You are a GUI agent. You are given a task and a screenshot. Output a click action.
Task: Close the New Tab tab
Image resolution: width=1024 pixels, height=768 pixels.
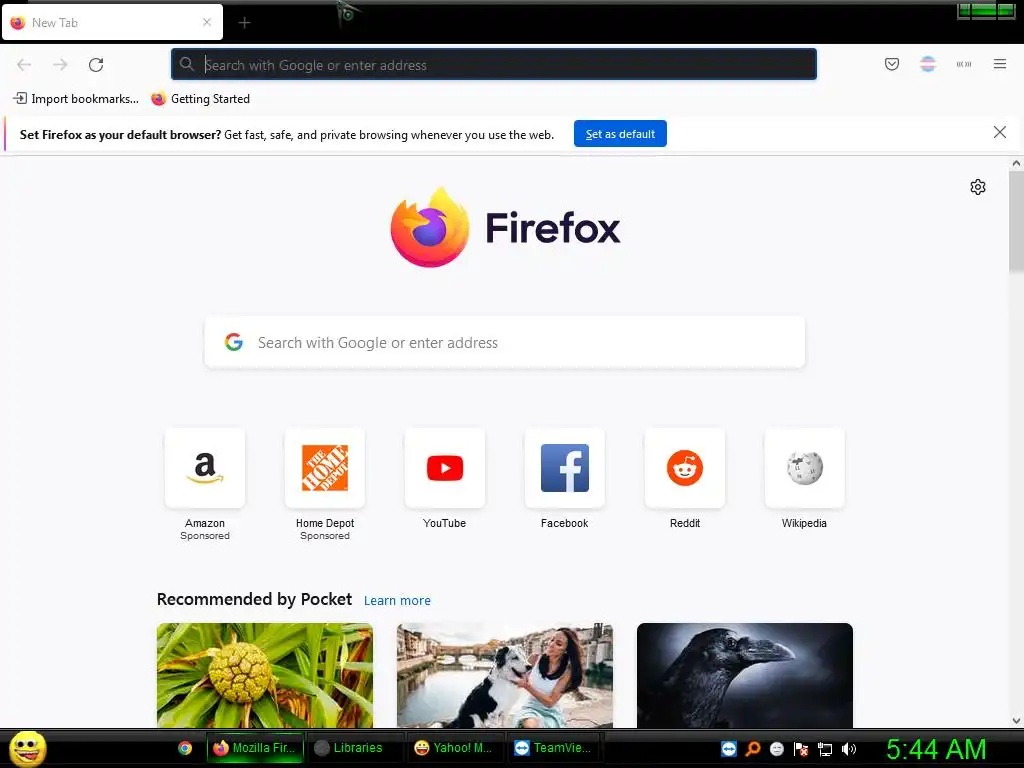207,22
